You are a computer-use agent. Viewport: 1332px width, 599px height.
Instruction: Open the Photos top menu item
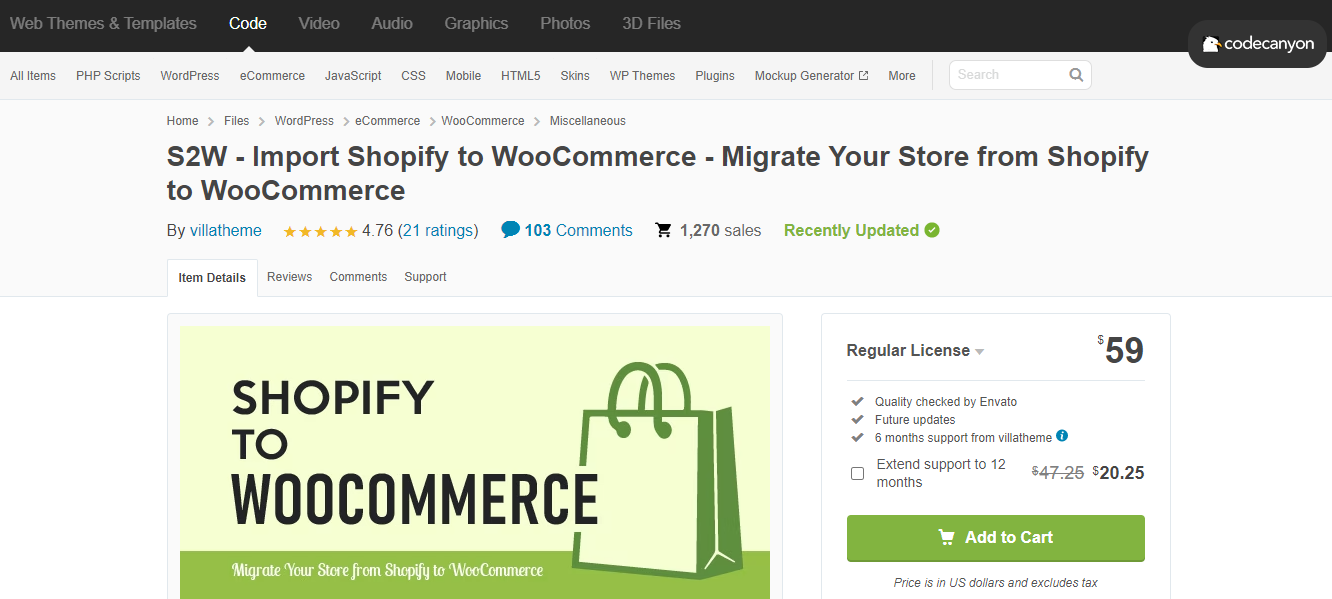pos(565,23)
